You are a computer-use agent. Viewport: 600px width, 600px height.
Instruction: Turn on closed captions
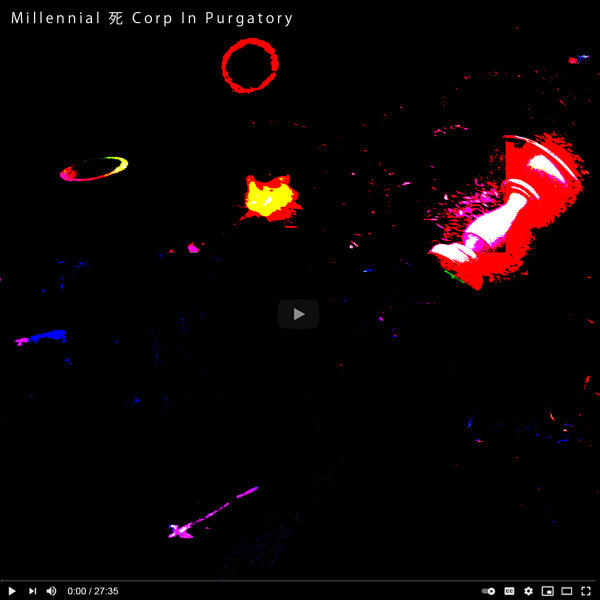pyautogui.click(x=509, y=591)
